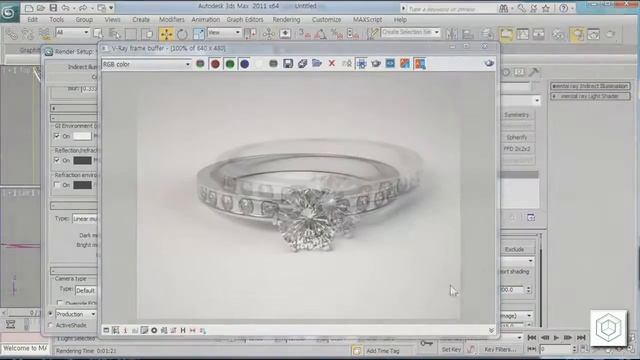Expand the frame buffer bottom toolbar chevron

[491, 330]
